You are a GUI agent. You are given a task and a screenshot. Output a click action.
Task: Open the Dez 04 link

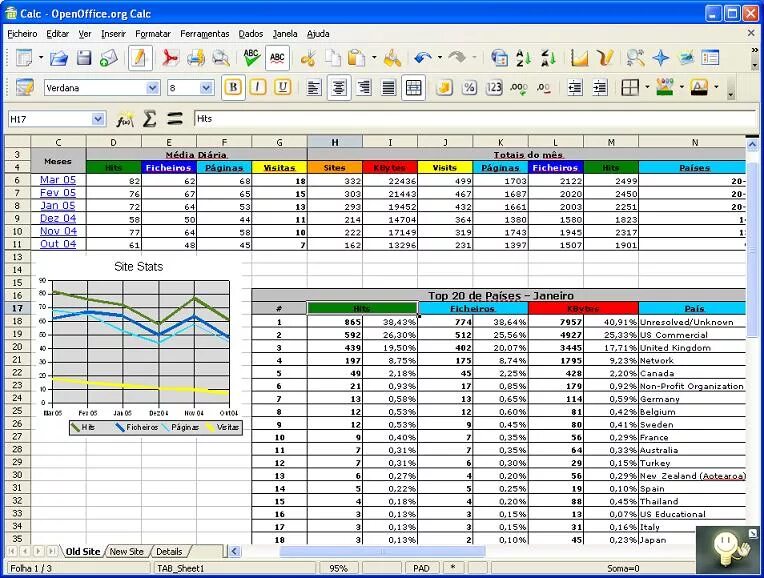point(58,218)
